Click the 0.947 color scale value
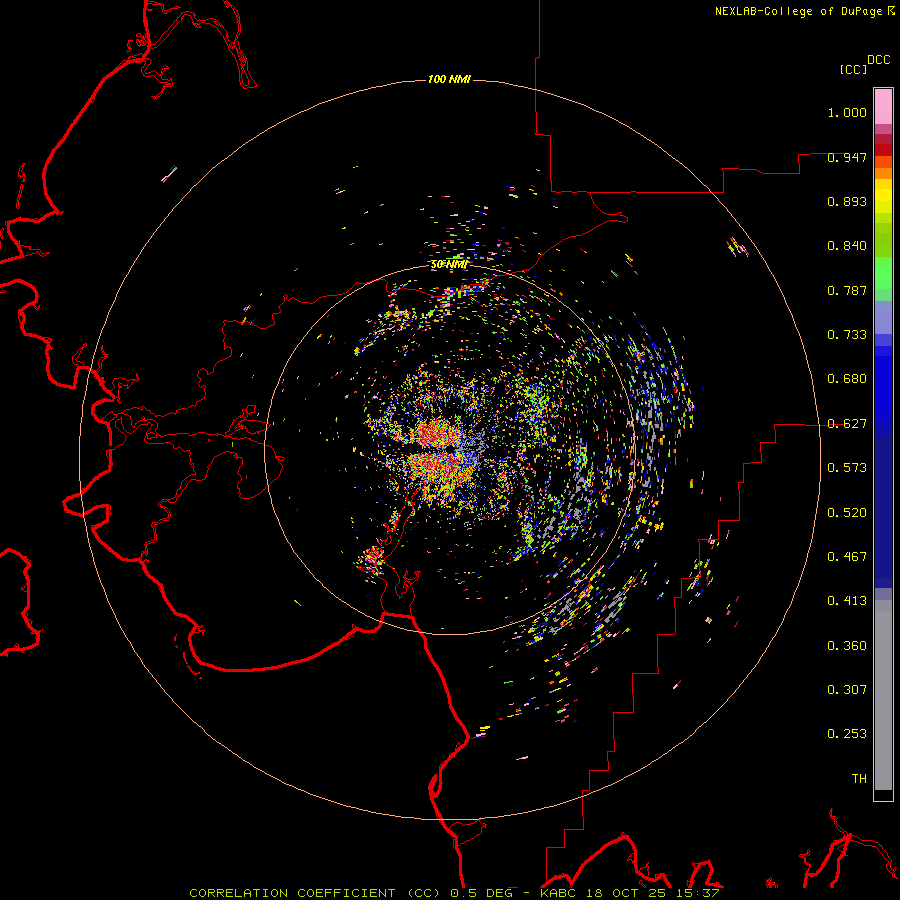900x900 pixels. 847,157
